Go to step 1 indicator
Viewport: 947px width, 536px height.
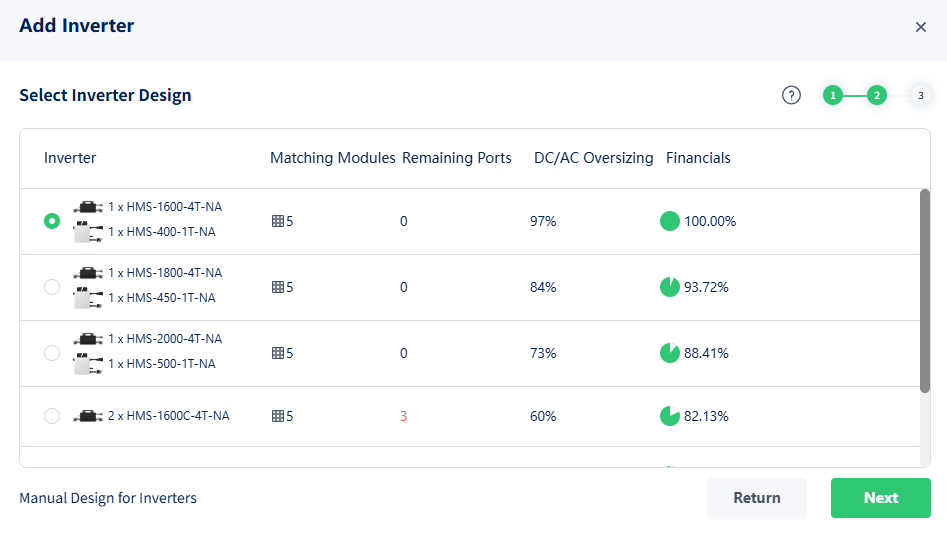point(833,95)
